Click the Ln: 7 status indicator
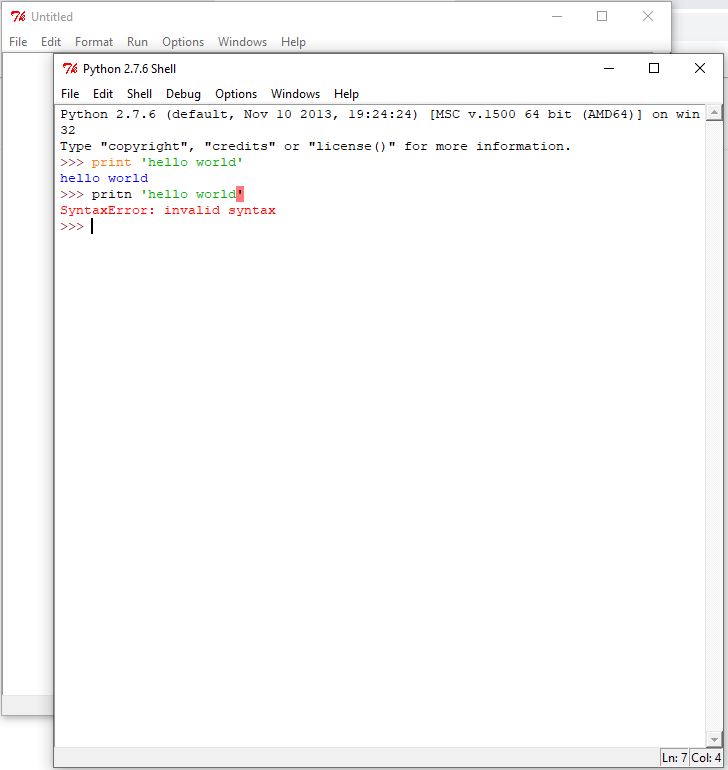This screenshot has height=770, width=728. tap(674, 757)
